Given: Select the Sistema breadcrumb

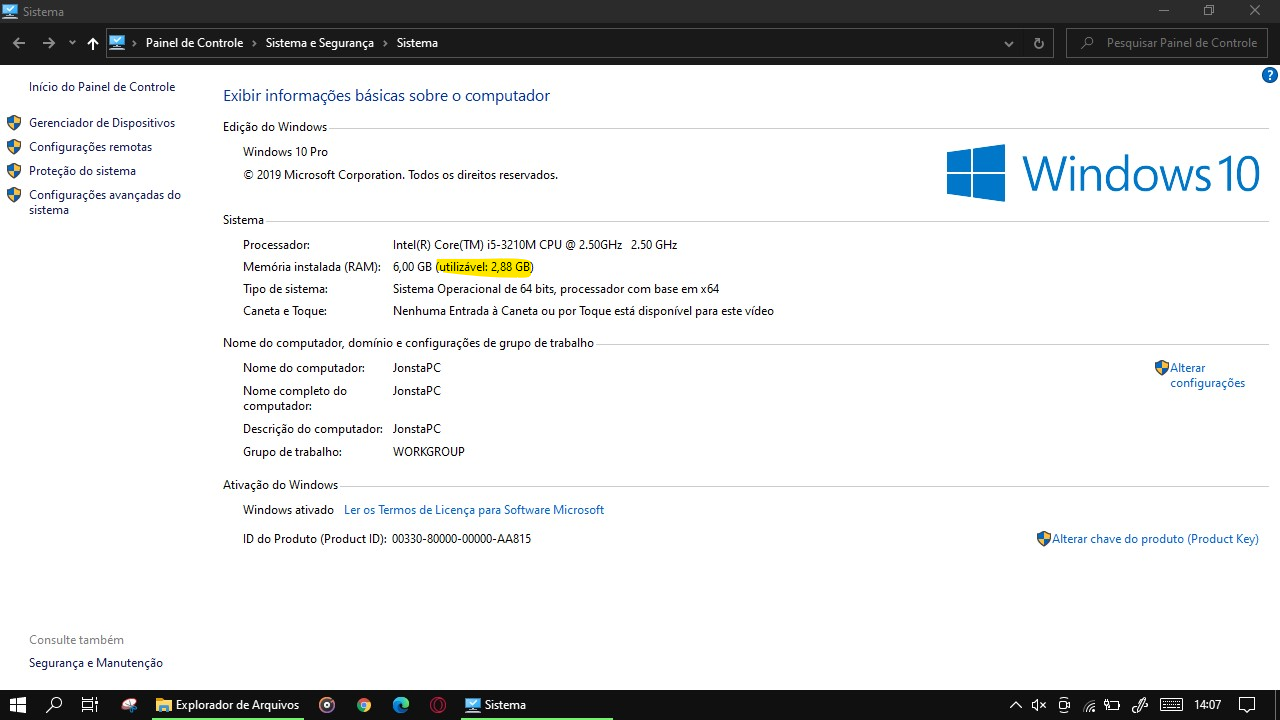Looking at the screenshot, I should pos(417,43).
